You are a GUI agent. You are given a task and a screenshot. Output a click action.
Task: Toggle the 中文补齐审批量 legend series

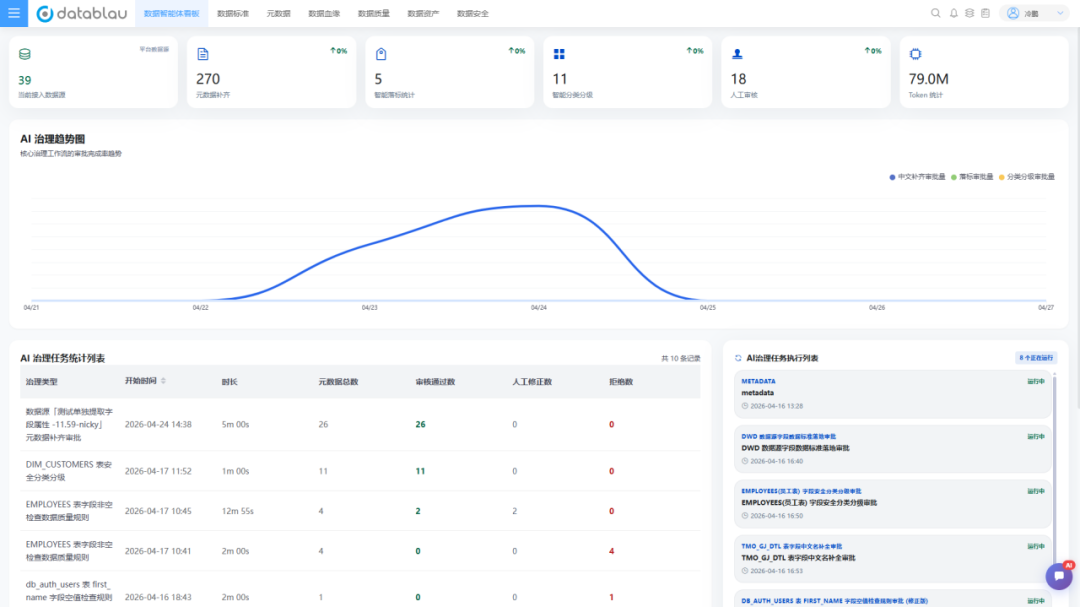click(x=915, y=177)
